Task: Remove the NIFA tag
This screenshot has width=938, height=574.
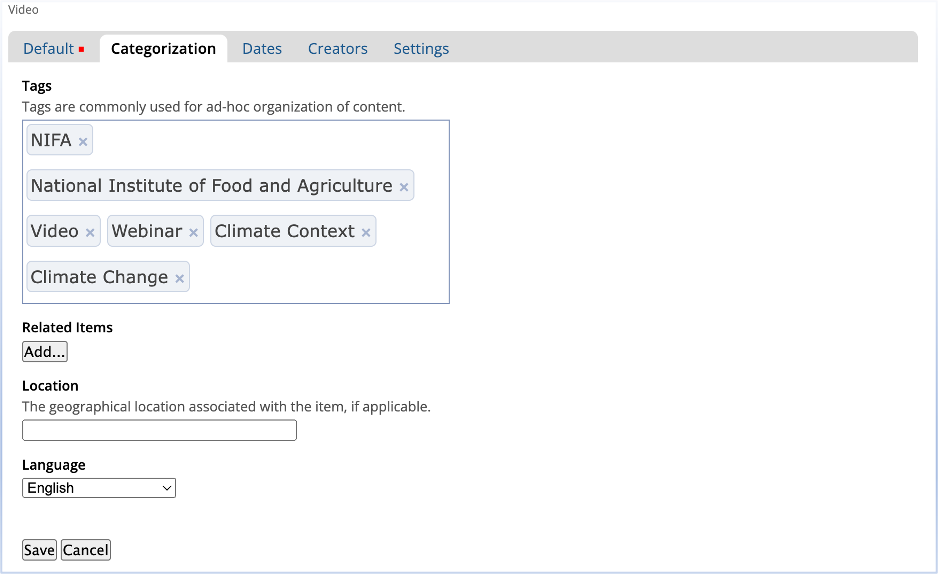Action: pyautogui.click(x=83, y=142)
